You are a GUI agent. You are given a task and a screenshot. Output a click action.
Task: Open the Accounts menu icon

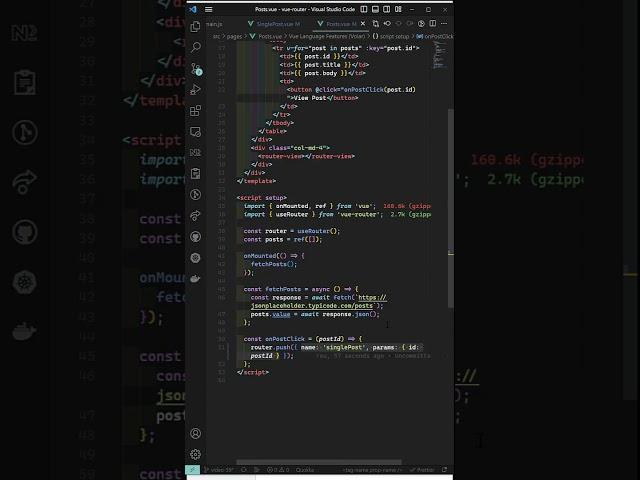coord(196,433)
